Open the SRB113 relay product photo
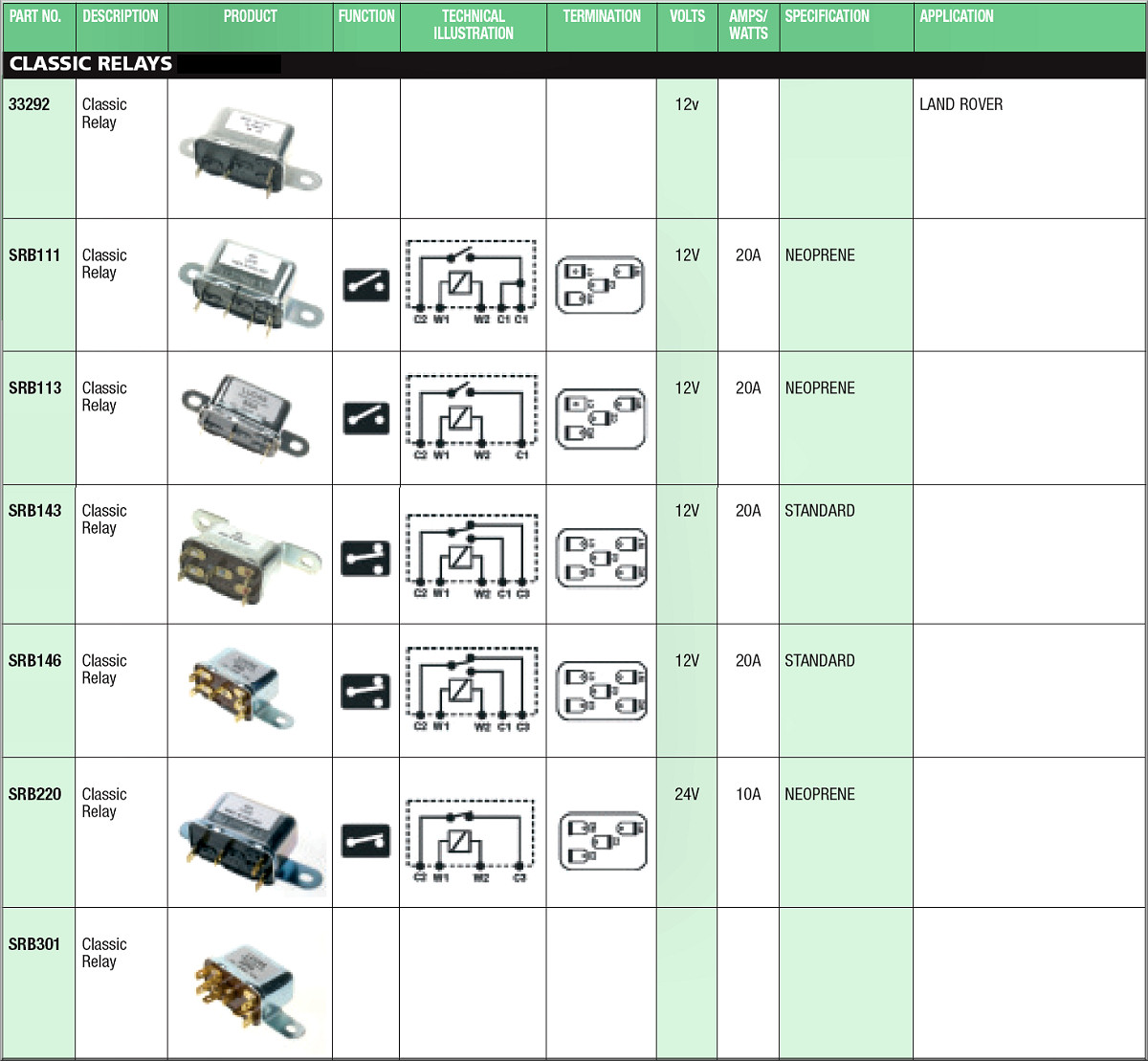Screen dimensions: 1148x1061 245,416
